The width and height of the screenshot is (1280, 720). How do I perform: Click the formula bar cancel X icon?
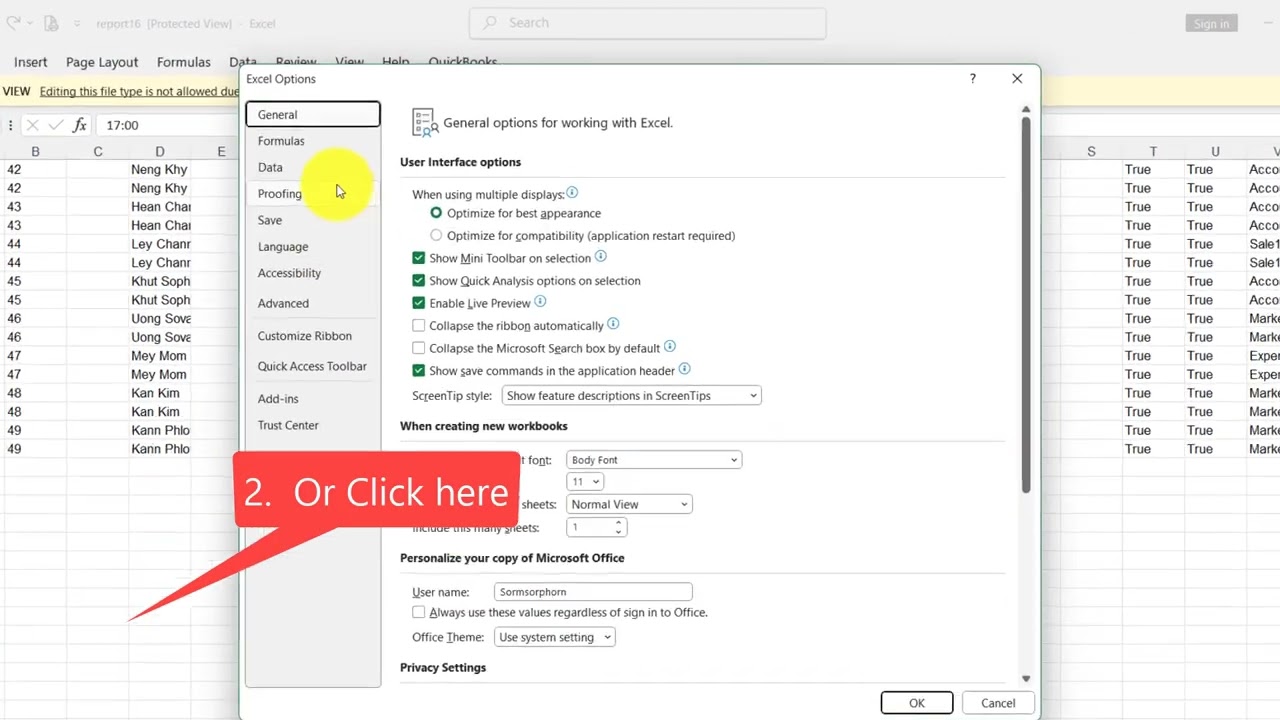coord(32,125)
